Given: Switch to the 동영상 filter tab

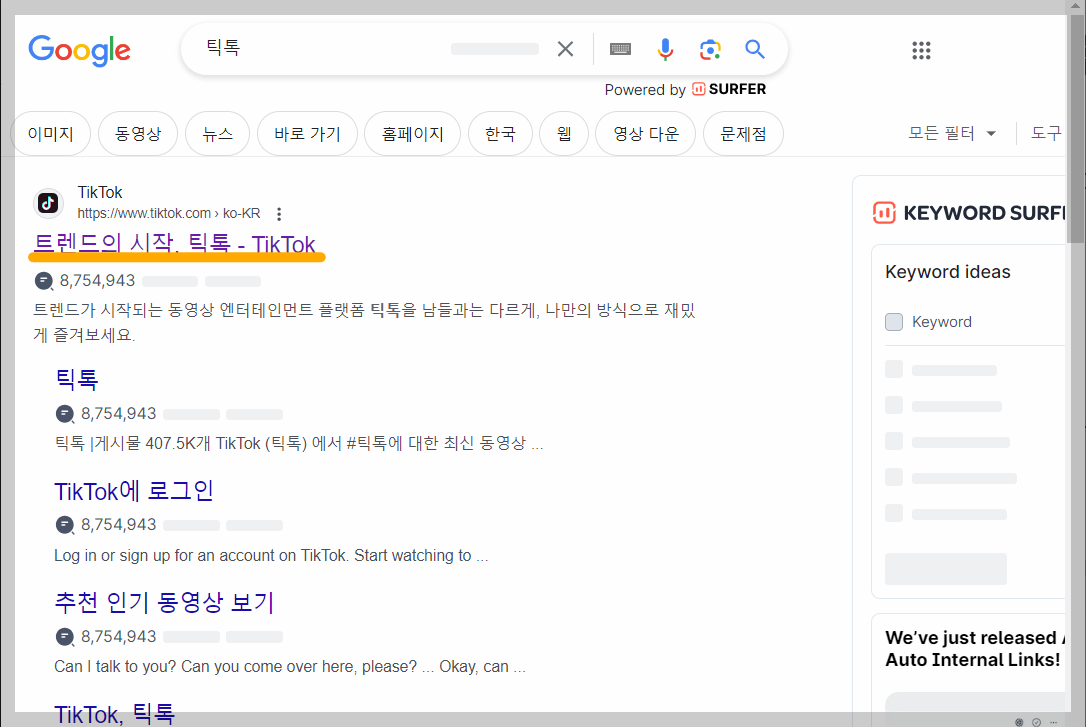Looking at the screenshot, I should [x=138, y=134].
